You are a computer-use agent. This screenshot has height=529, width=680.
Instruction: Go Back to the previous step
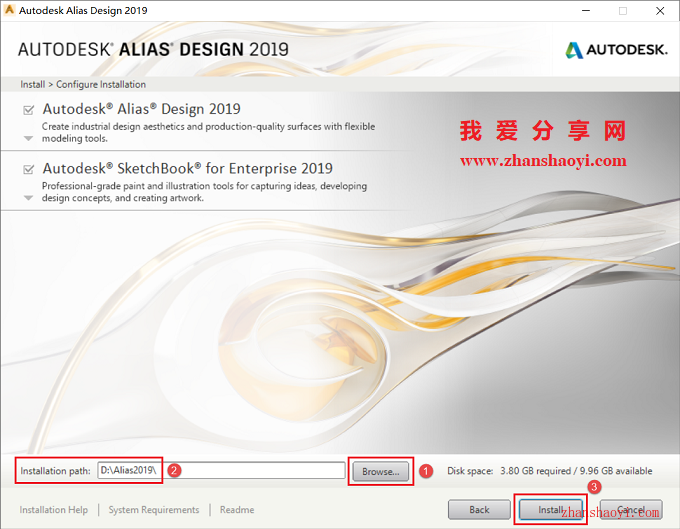[479, 509]
